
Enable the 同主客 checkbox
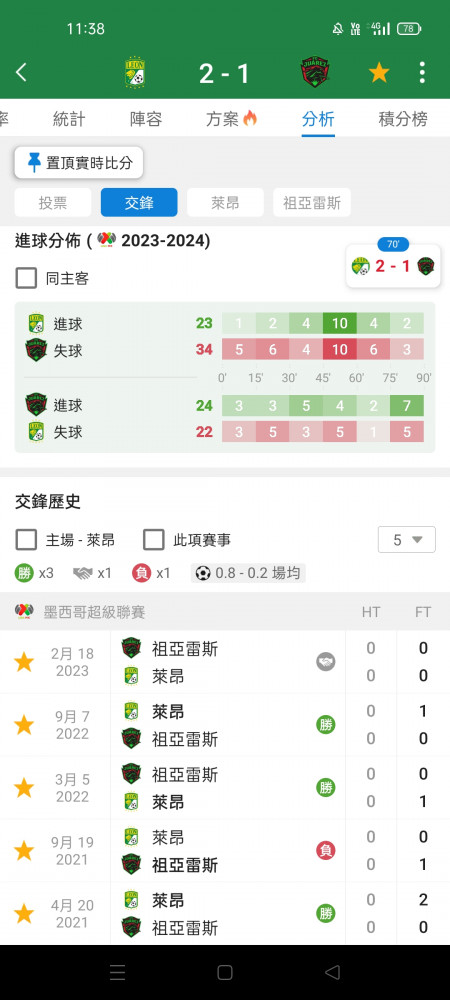pyautogui.click(x=26, y=278)
